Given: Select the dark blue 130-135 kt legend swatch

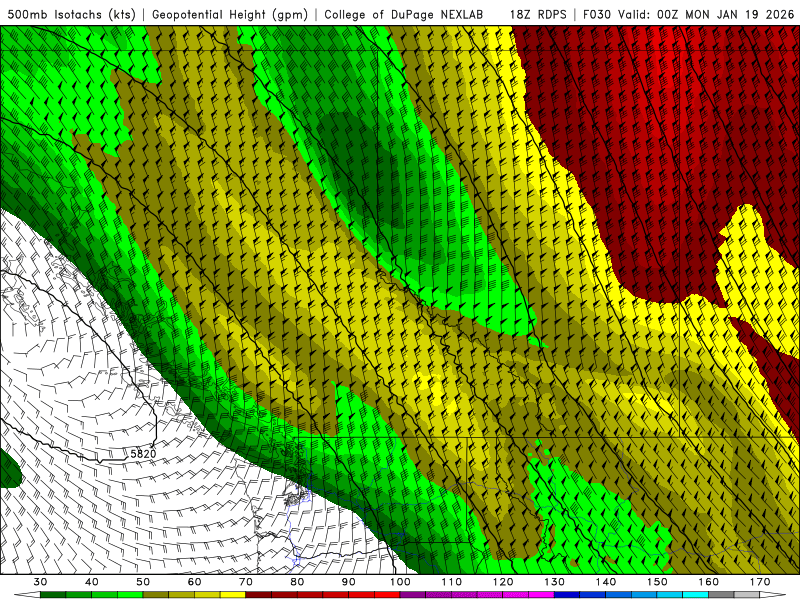Looking at the screenshot, I should (x=567, y=595).
